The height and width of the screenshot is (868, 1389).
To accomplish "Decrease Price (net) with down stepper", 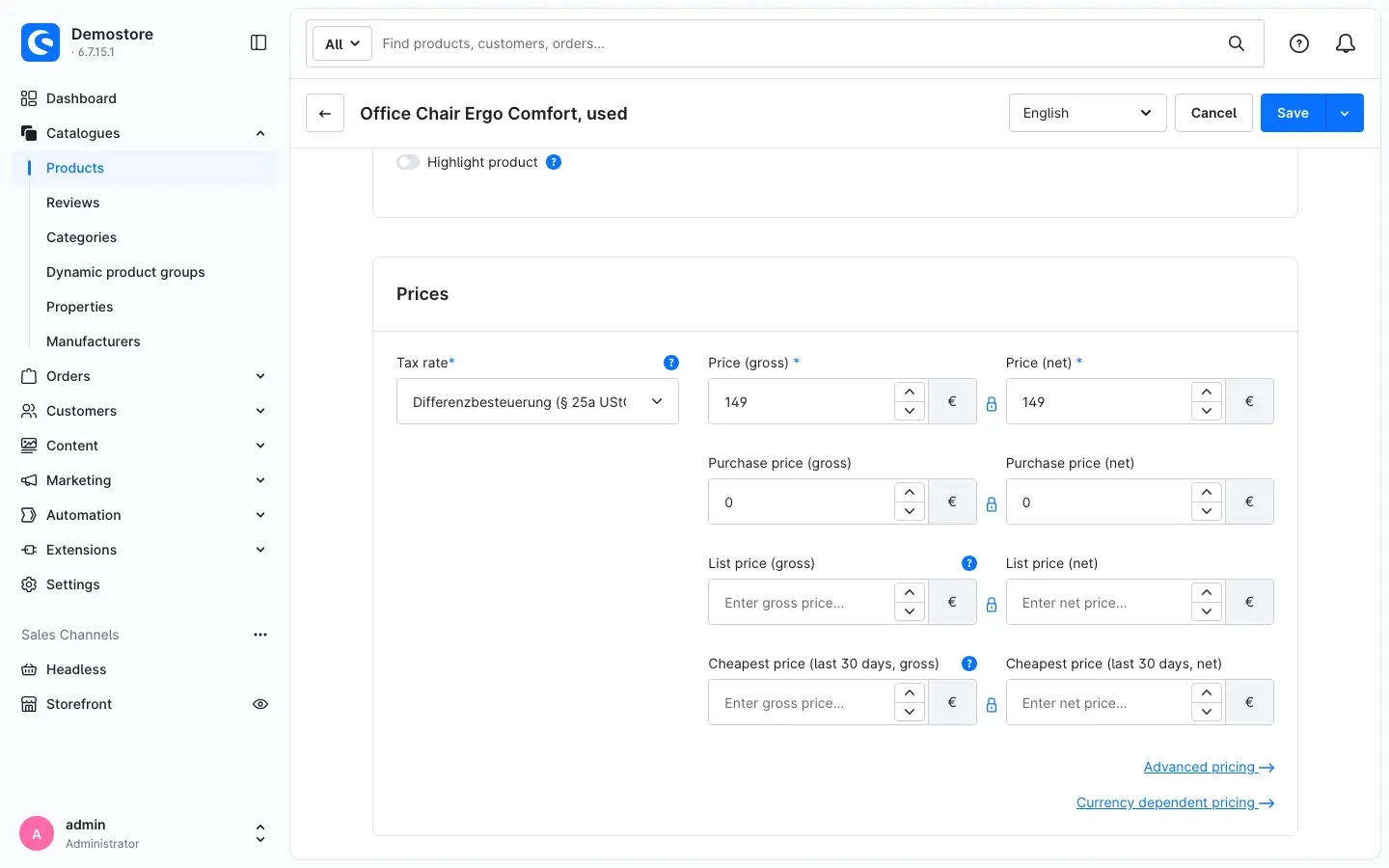I will (x=1207, y=412).
